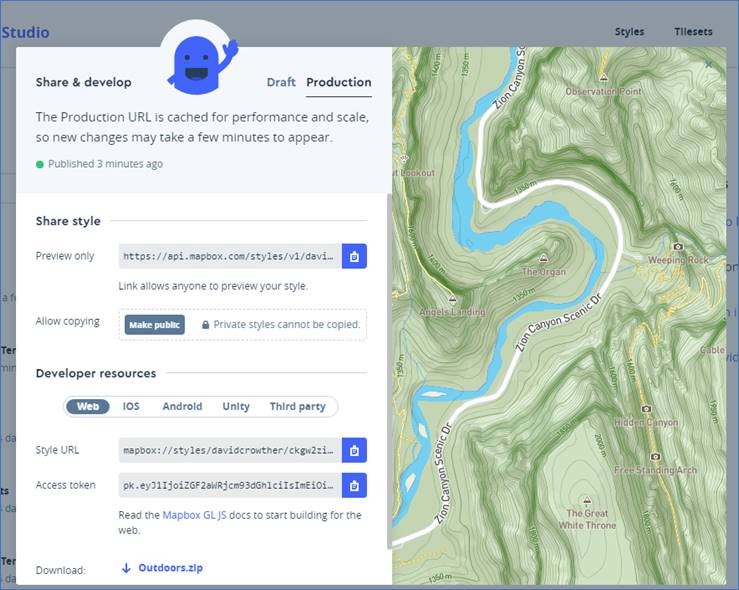Click the dialog's vertical scrollbar
Viewport: 739px width, 590px height.
click(x=389, y=371)
